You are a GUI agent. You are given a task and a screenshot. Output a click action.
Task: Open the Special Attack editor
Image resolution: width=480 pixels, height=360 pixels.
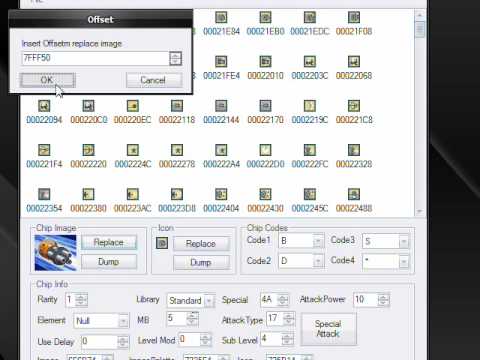[x=329, y=329]
